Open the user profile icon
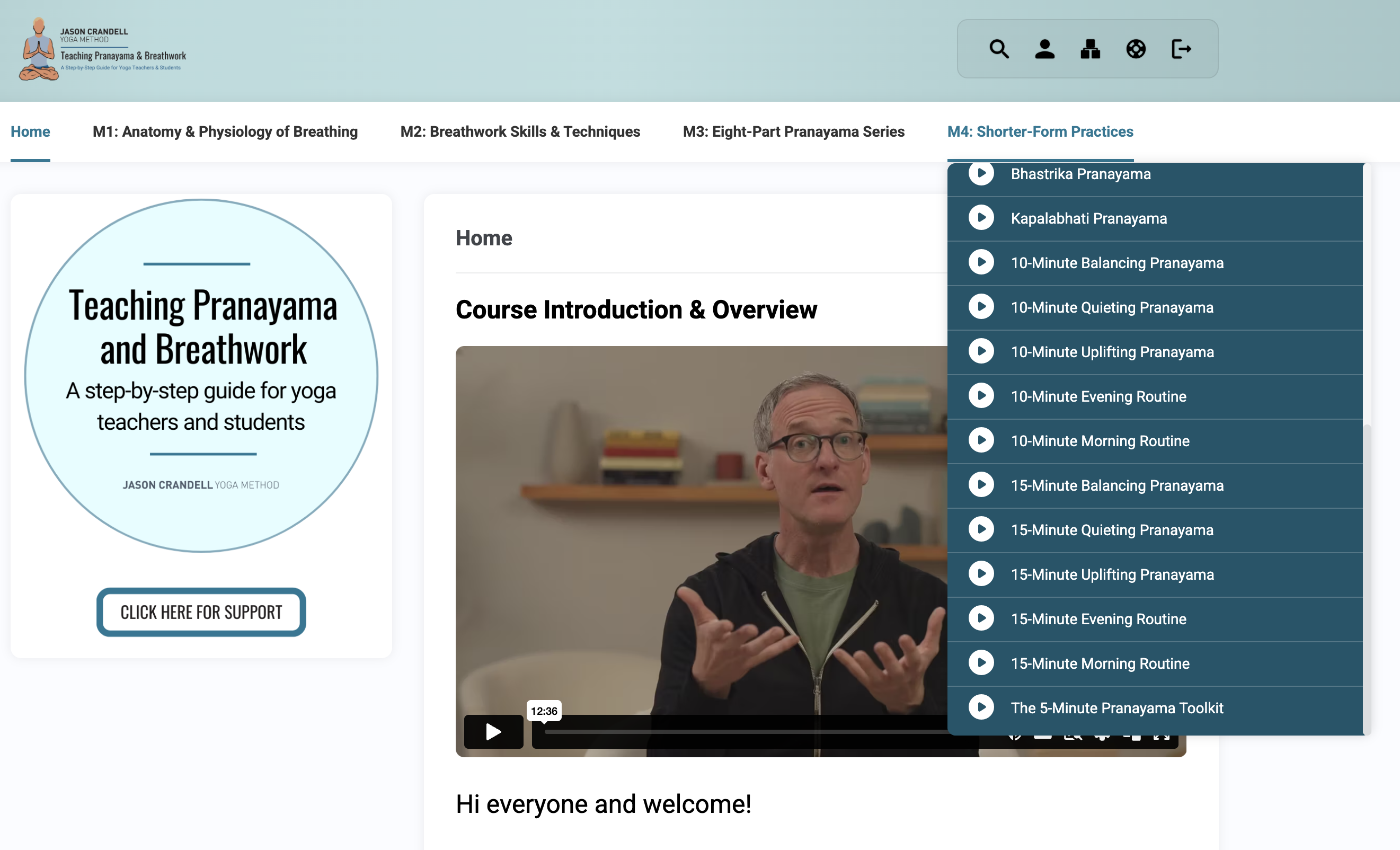 (1045, 49)
